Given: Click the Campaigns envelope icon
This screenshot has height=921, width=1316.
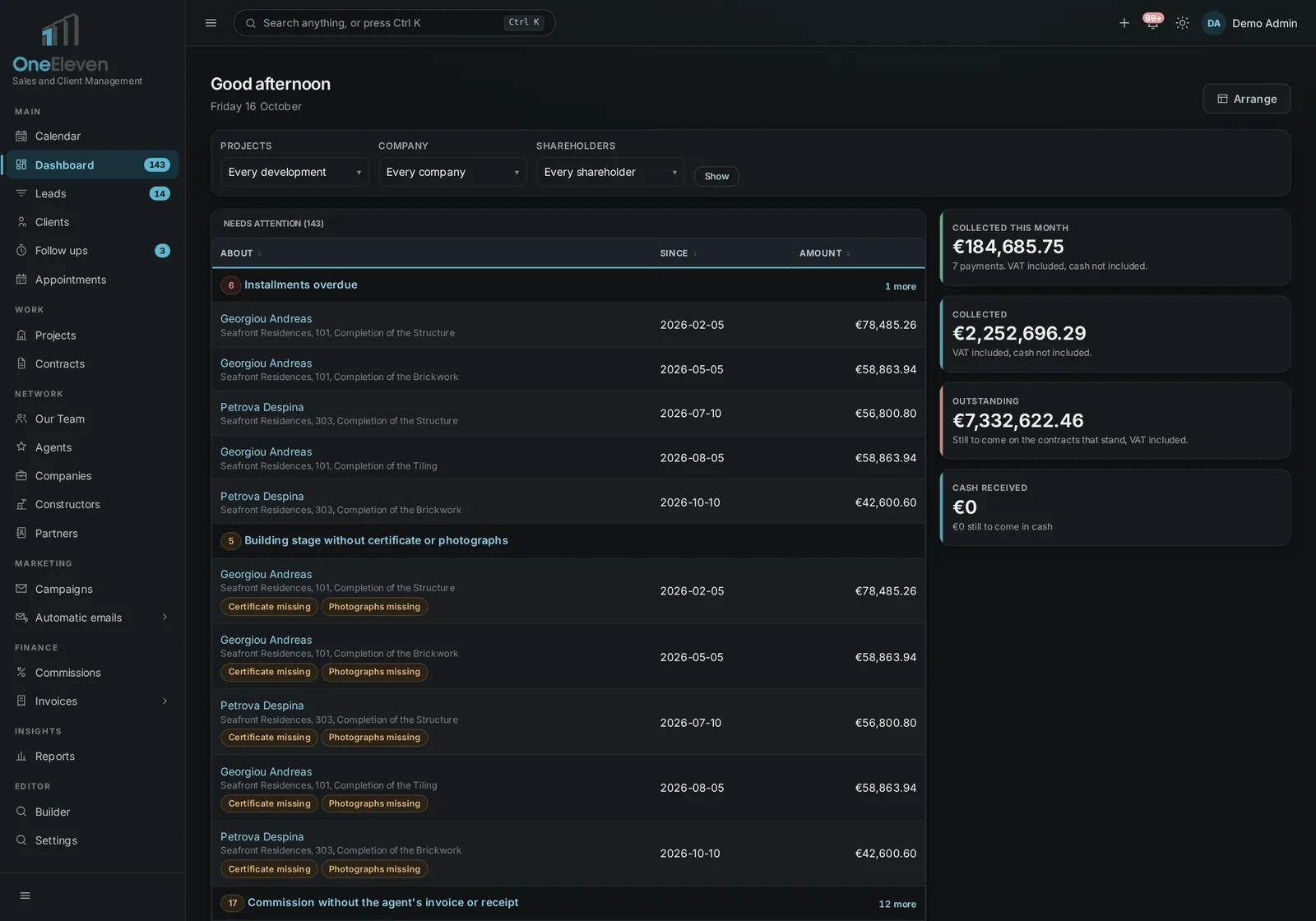Looking at the screenshot, I should (x=21, y=589).
